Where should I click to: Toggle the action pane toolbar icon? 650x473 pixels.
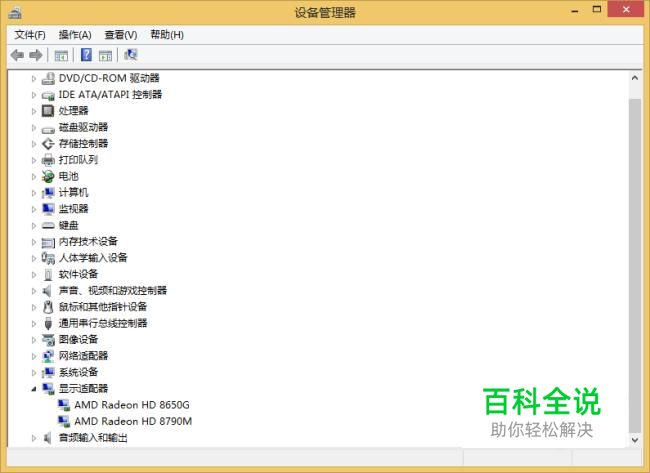tap(105, 55)
